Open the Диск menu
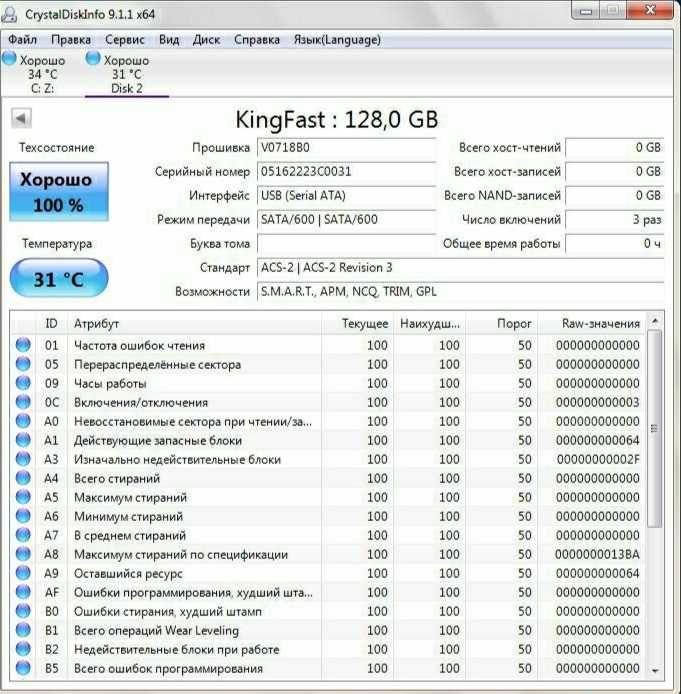This screenshot has width=681, height=694. [206, 40]
